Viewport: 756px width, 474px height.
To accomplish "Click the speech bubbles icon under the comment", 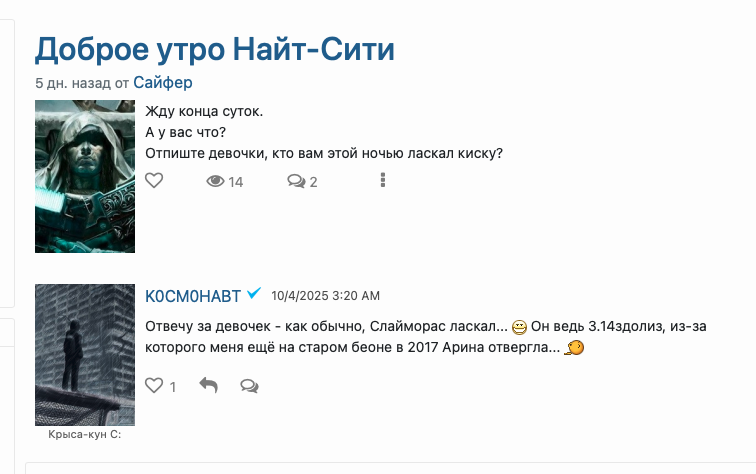I will pos(250,385).
